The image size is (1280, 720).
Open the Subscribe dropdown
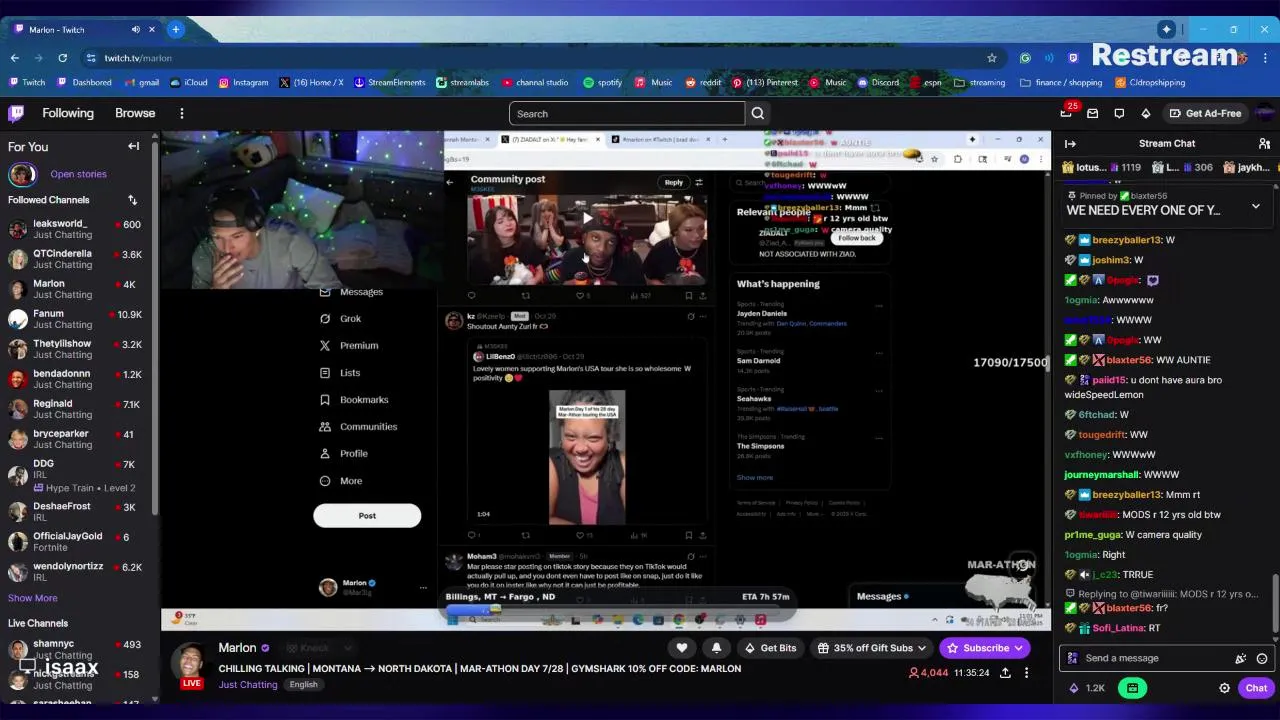[985, 648]
